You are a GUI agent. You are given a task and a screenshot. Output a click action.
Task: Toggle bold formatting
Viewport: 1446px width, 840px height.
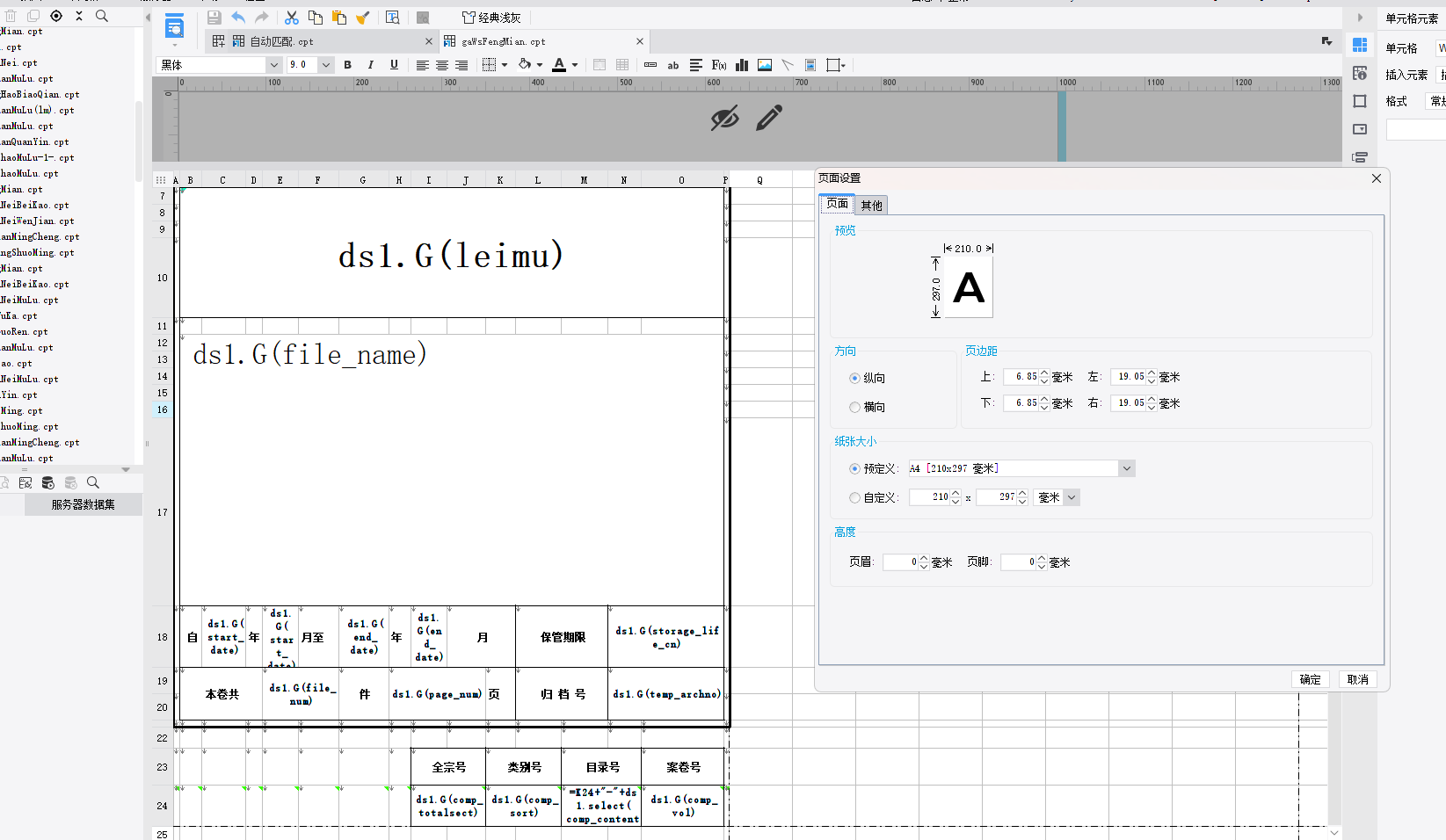347,65
